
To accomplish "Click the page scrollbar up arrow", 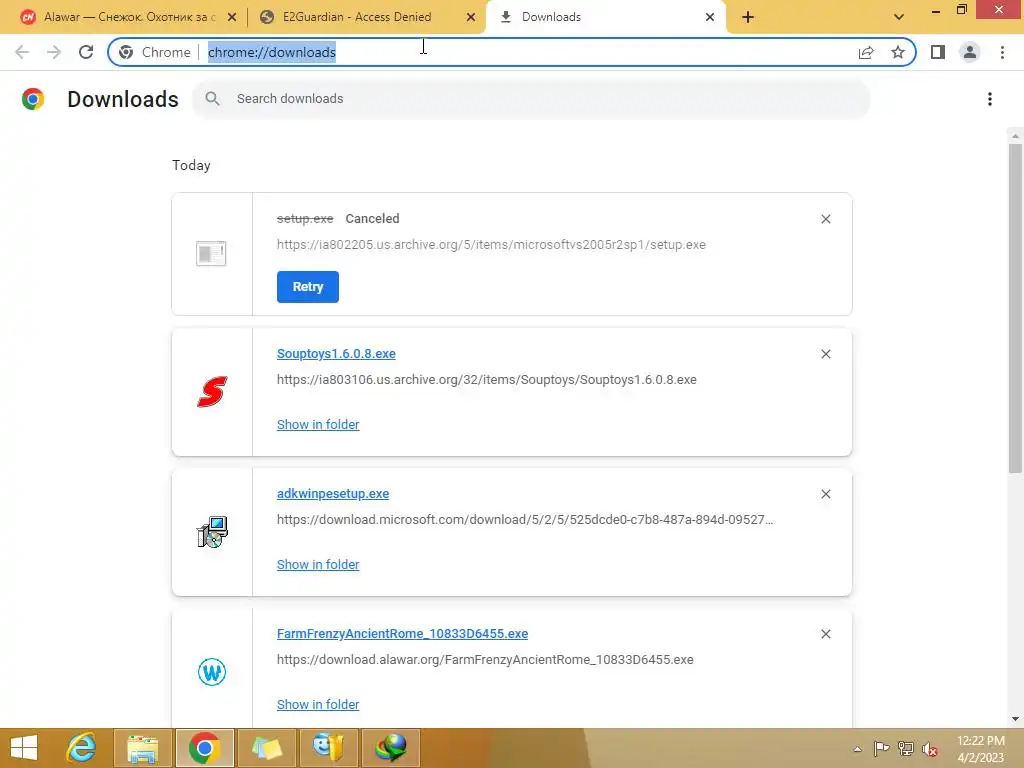I will pyautogui.click(x=1015, y=136).
